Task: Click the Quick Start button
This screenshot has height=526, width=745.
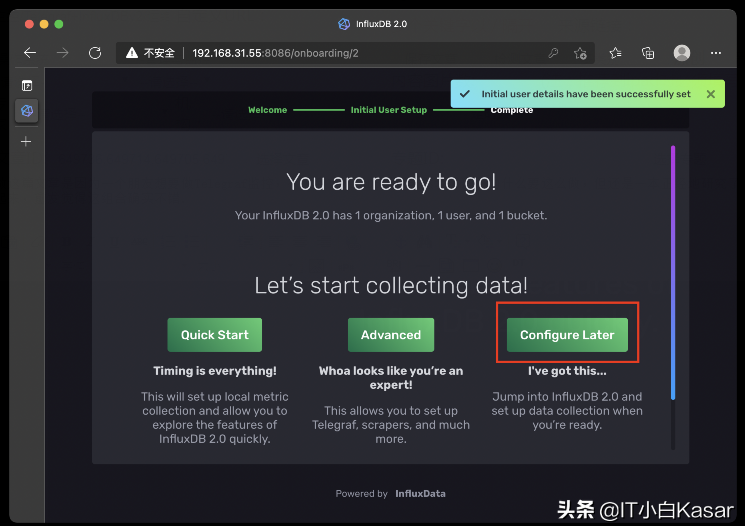Action: click(x=215, y=335)
